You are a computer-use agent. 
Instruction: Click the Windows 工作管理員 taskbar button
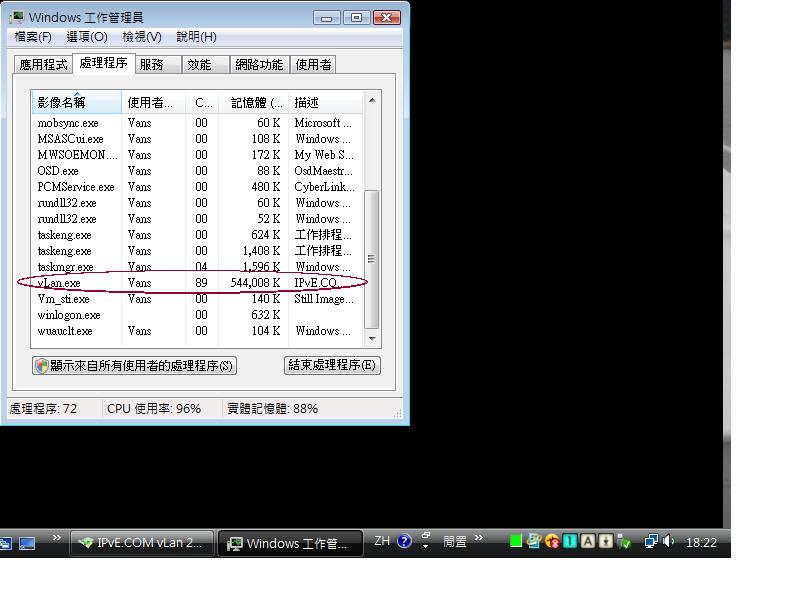point(290,543)
